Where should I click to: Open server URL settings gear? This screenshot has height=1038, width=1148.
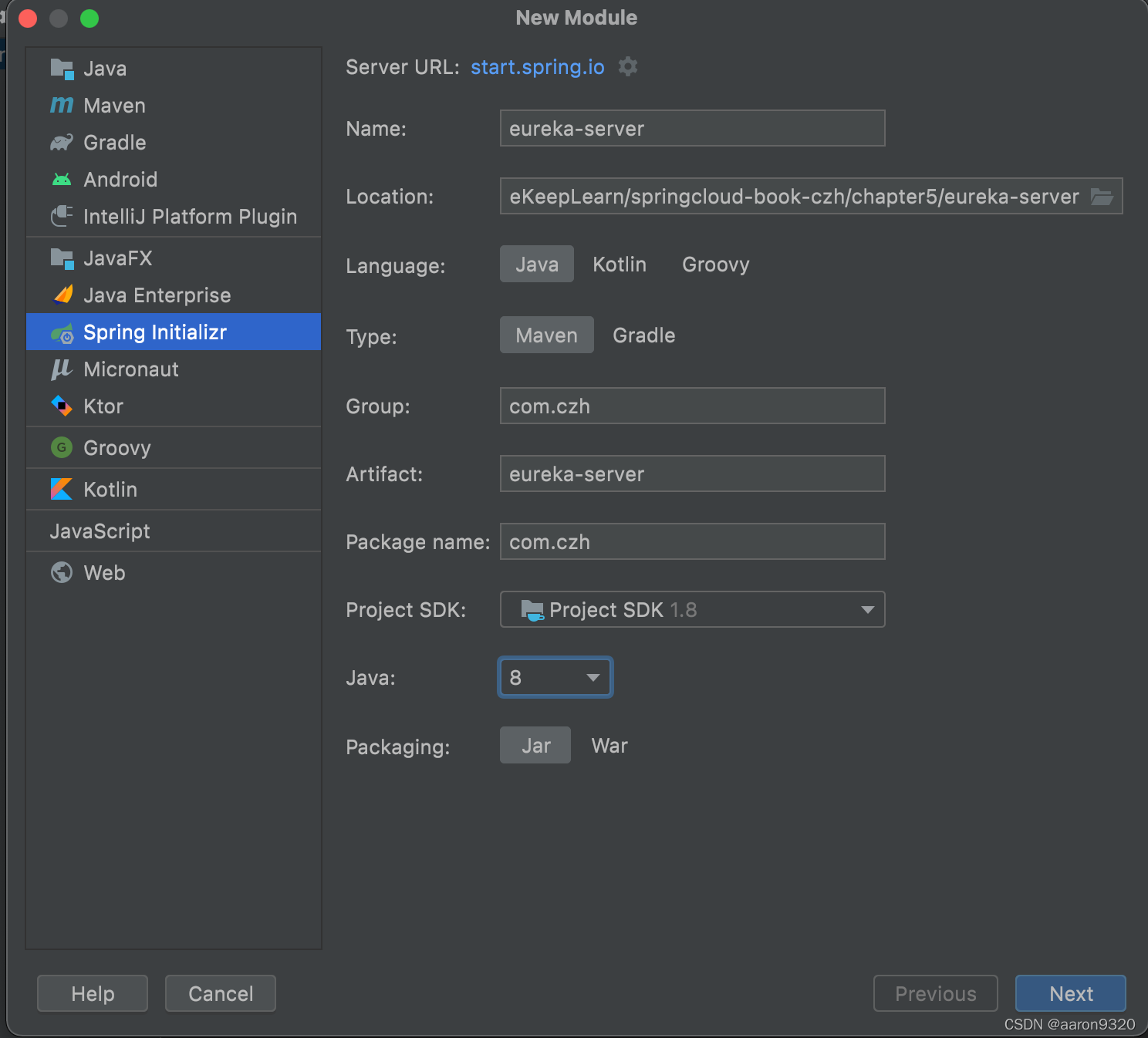coord(629,67)
